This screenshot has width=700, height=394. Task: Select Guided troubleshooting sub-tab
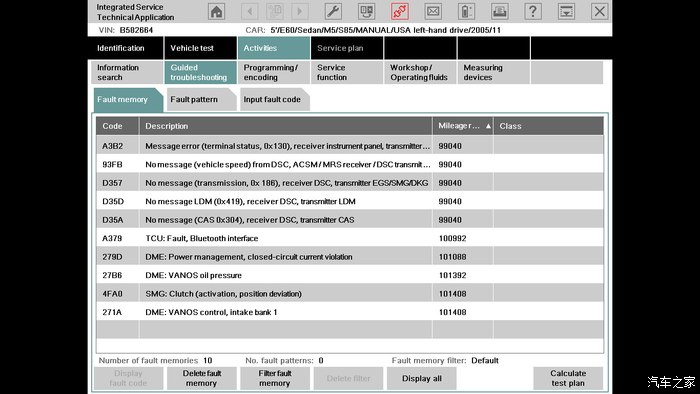[x=200, y=72]
